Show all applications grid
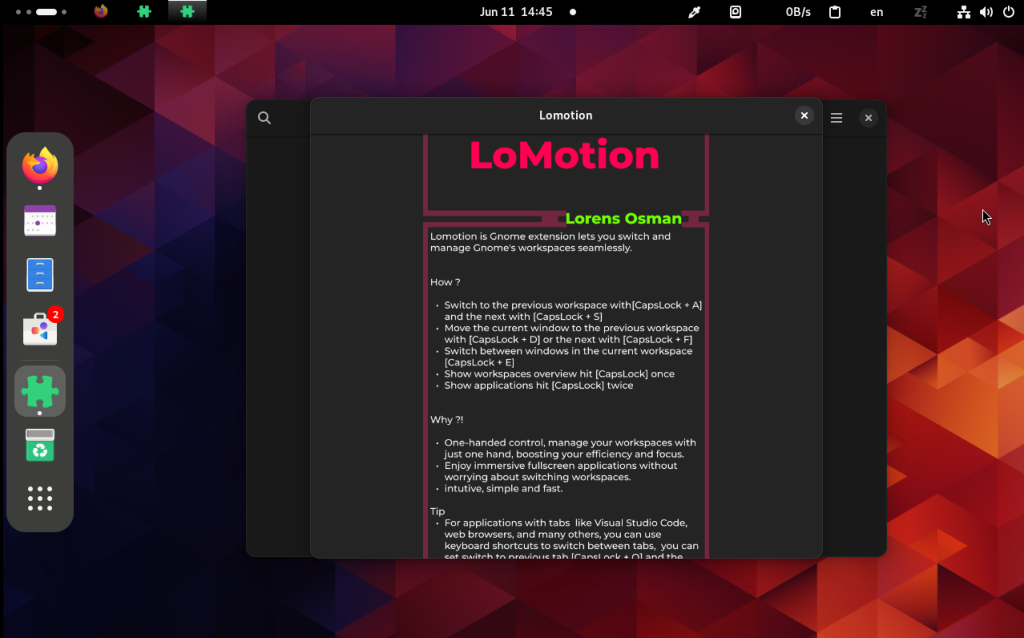This screenshot has height=638, width=1024. 40,498
